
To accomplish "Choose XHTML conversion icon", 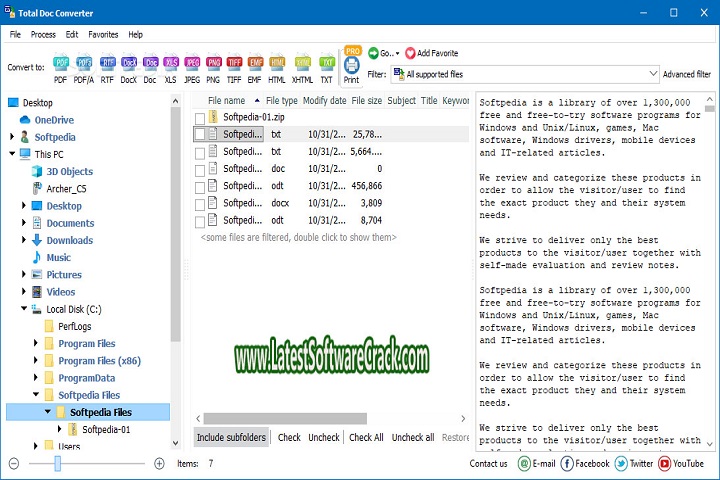I will [303, 63].
